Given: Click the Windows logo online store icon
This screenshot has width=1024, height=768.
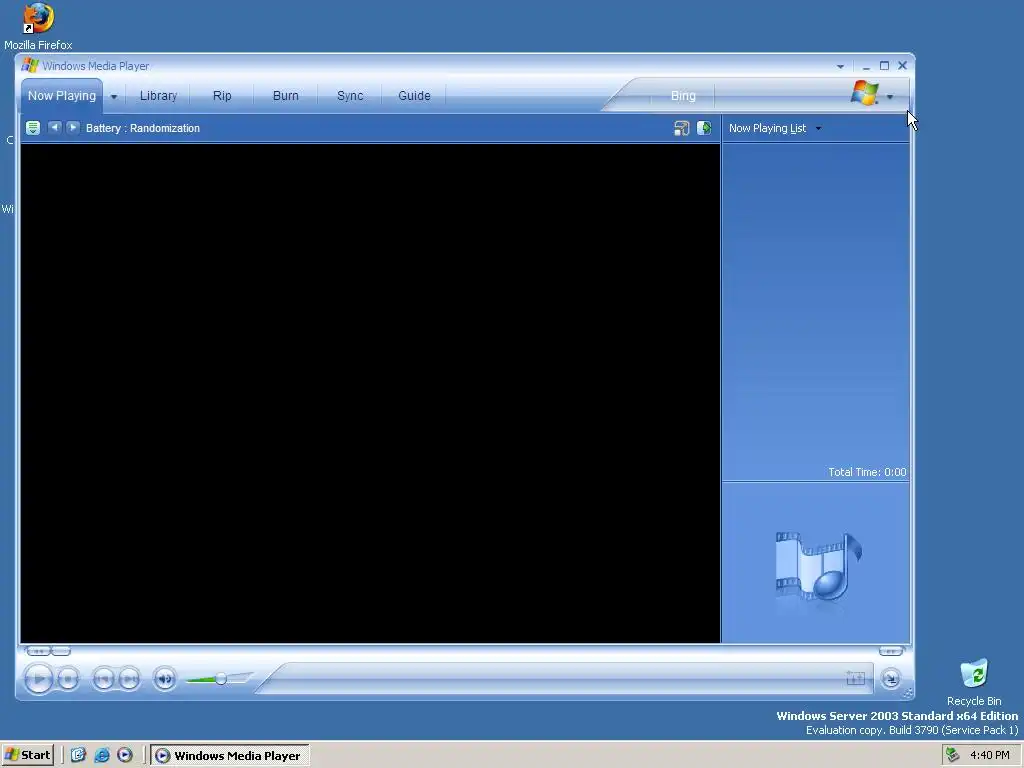Looking at the screenshot, I should pos(864,93).
